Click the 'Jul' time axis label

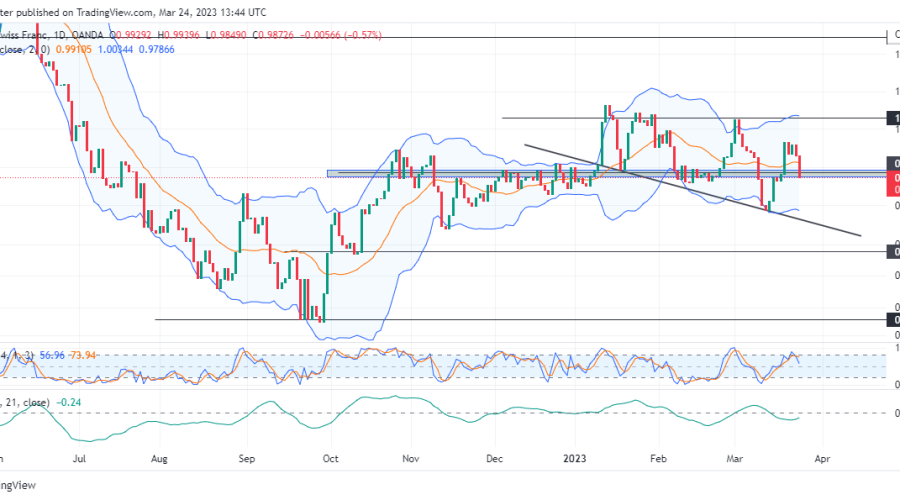click(x=80, y=459)
